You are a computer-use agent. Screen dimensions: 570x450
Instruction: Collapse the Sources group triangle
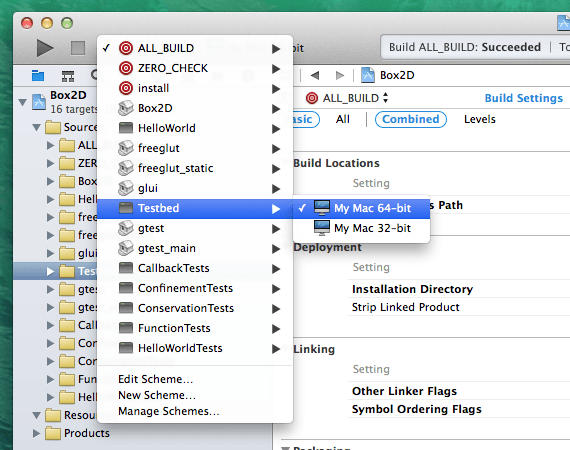(36, 128)
